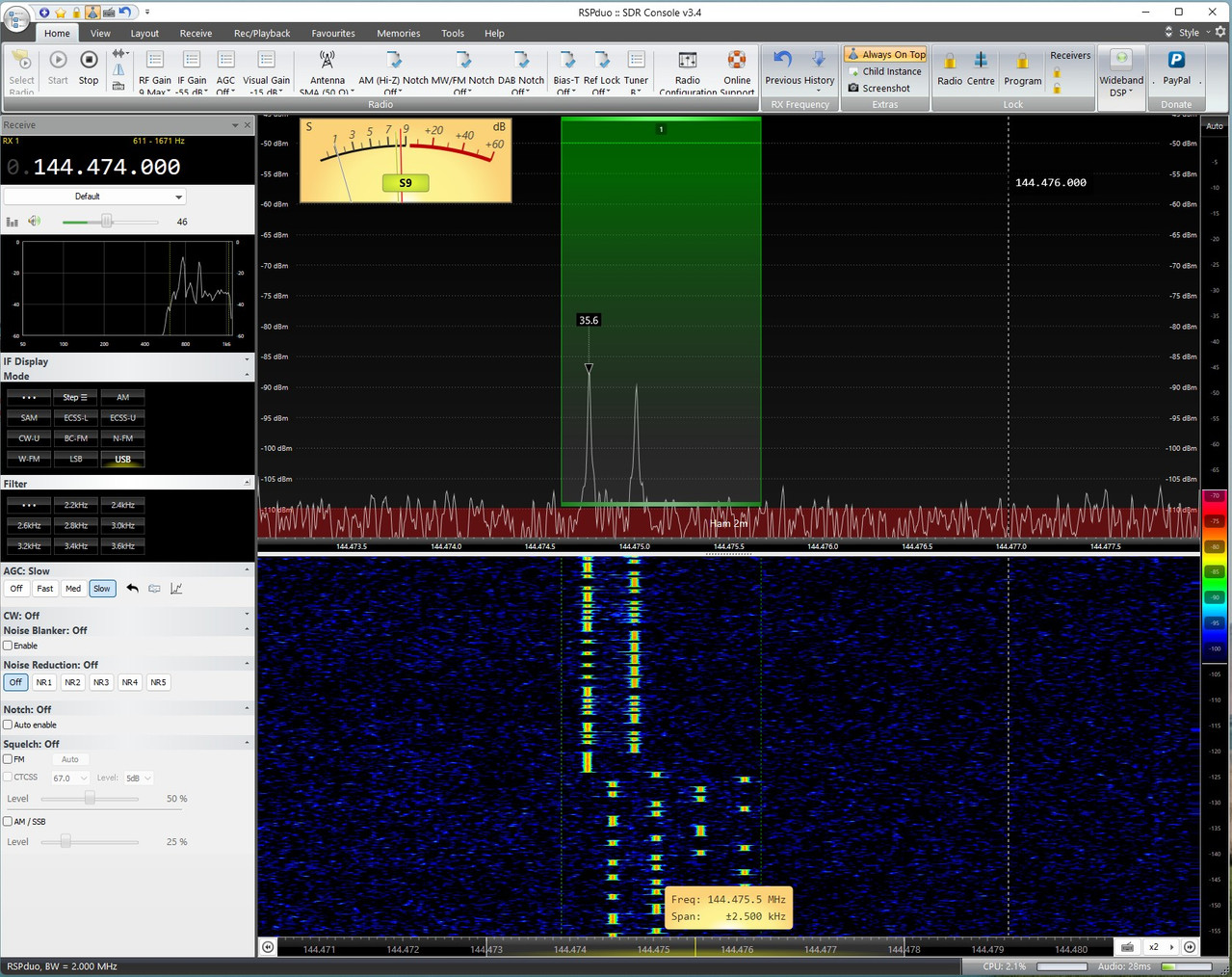Open the Visual Gain dropdown
1232x977 pixels.
pos(266,70)
